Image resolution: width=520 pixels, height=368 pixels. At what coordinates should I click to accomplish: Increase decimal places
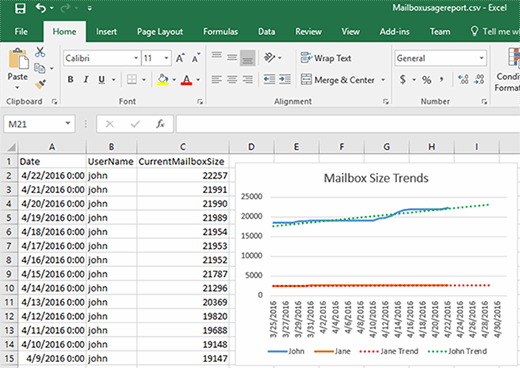pyautogui.click(x=463, y=79)
